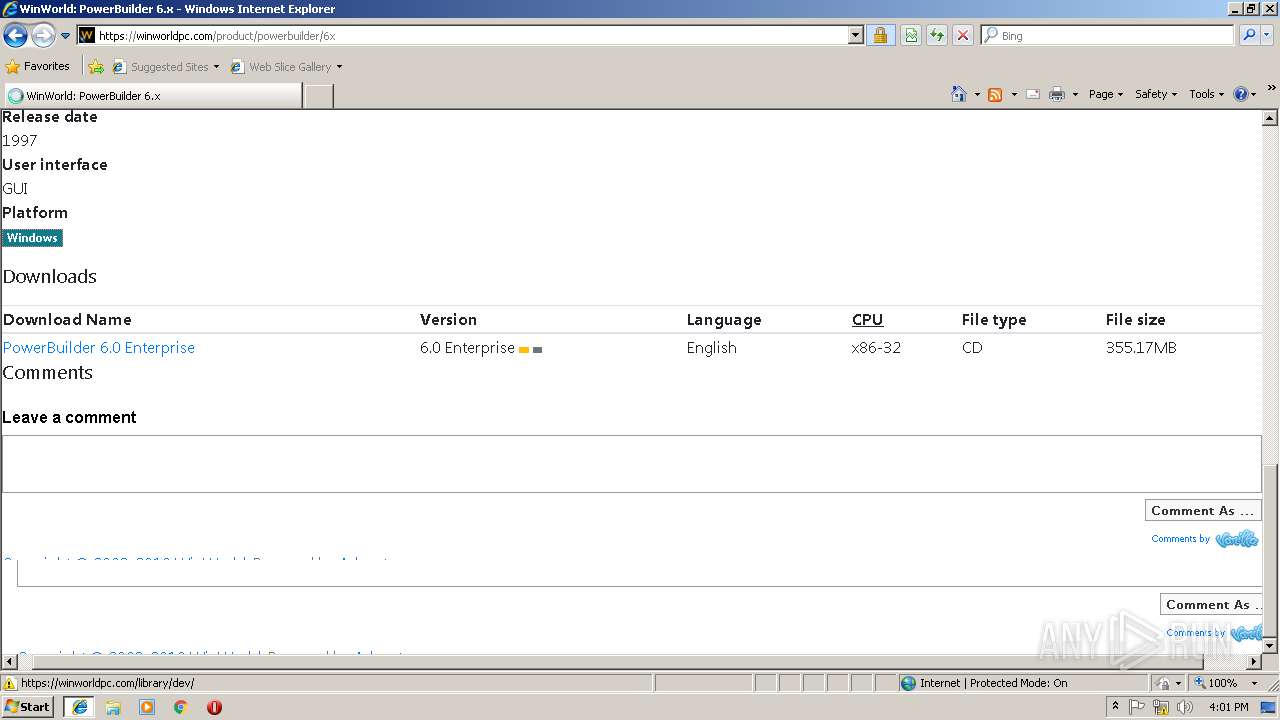
Task: Click the vertical scrollbar up arrow
Action: [1270, 118]
